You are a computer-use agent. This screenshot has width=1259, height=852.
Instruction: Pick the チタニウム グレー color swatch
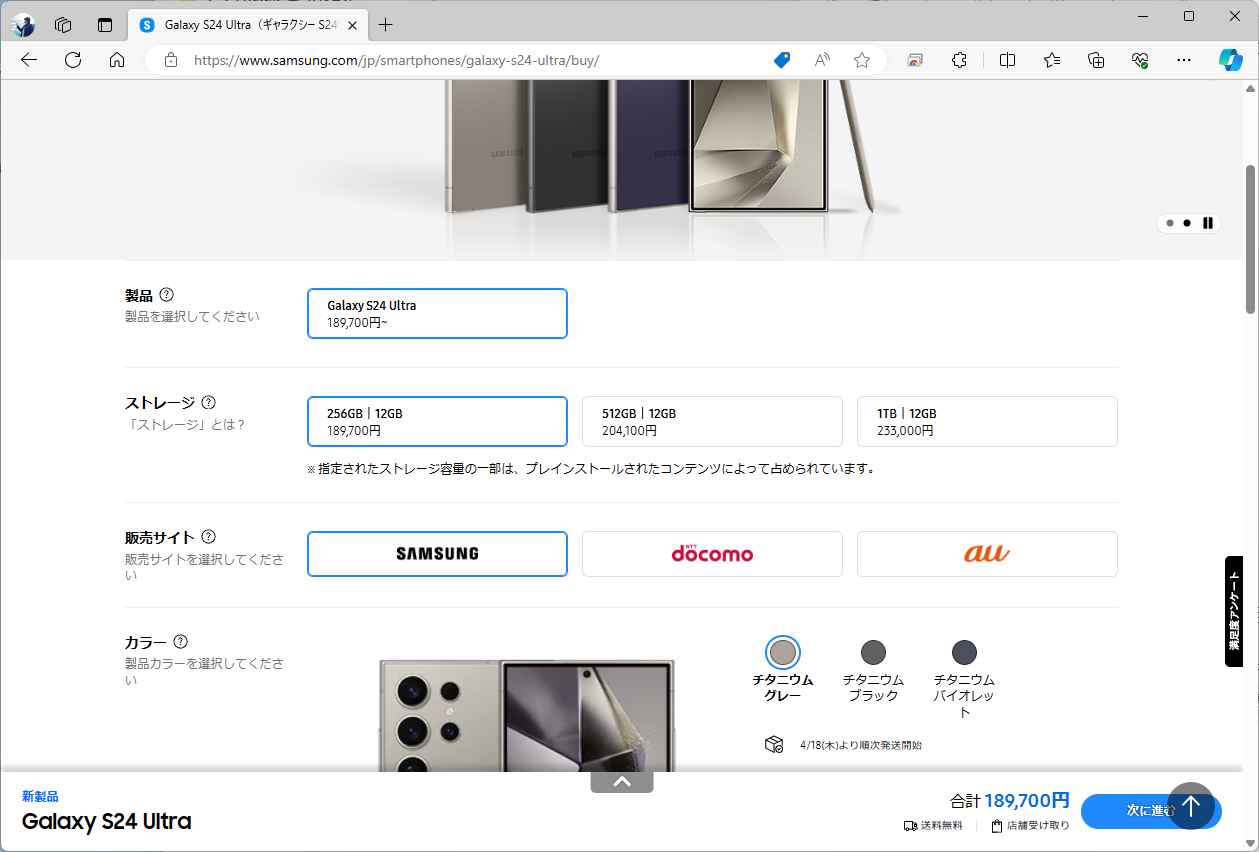(783, 653)
